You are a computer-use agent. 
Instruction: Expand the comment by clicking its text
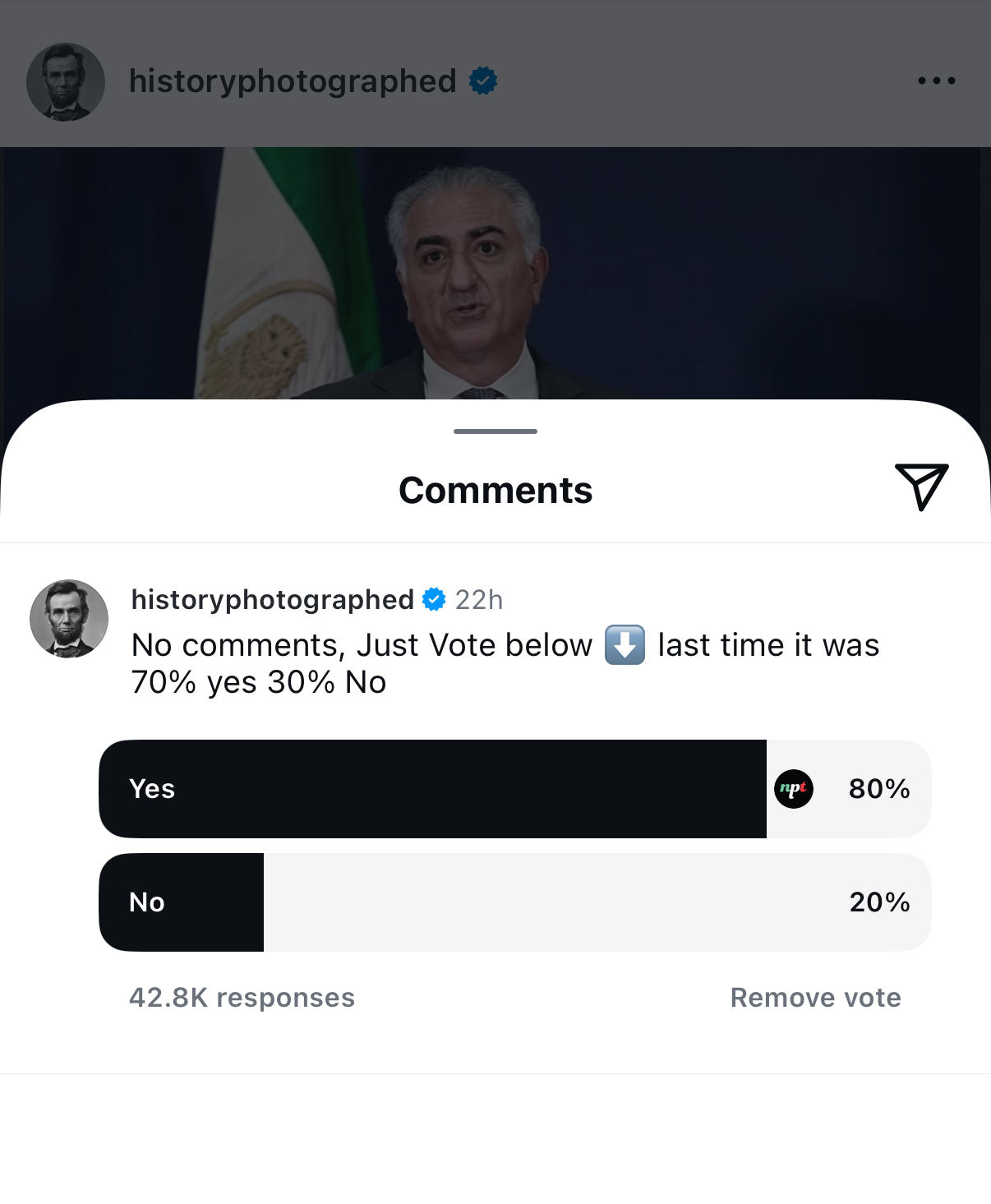point(411,662)
